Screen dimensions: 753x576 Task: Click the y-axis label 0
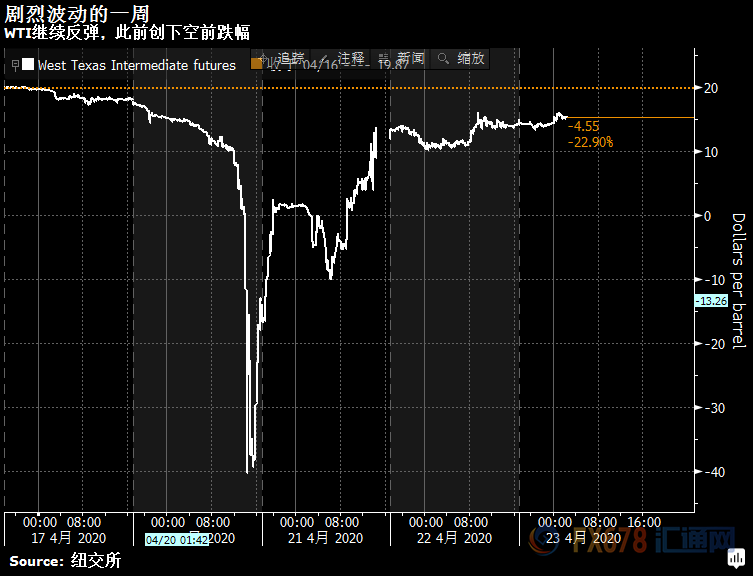click(707, 216)
